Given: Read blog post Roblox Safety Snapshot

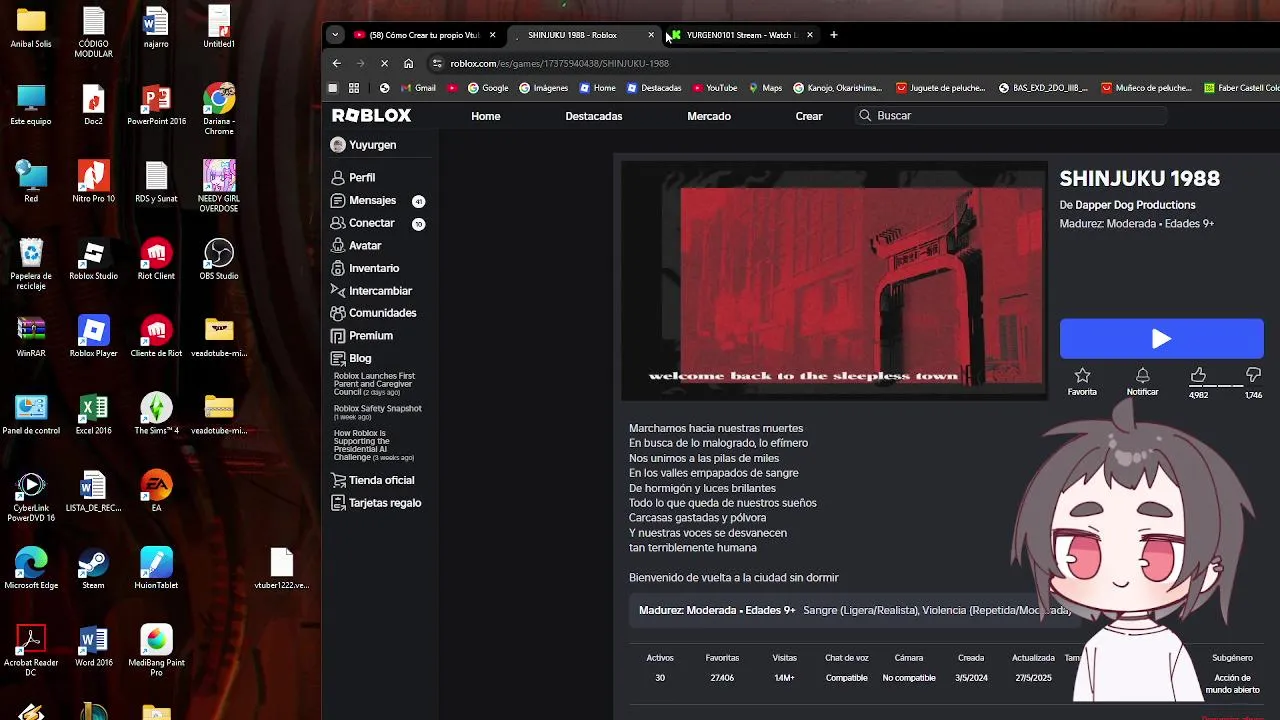Looking at the screenshot, I should 378,412.
